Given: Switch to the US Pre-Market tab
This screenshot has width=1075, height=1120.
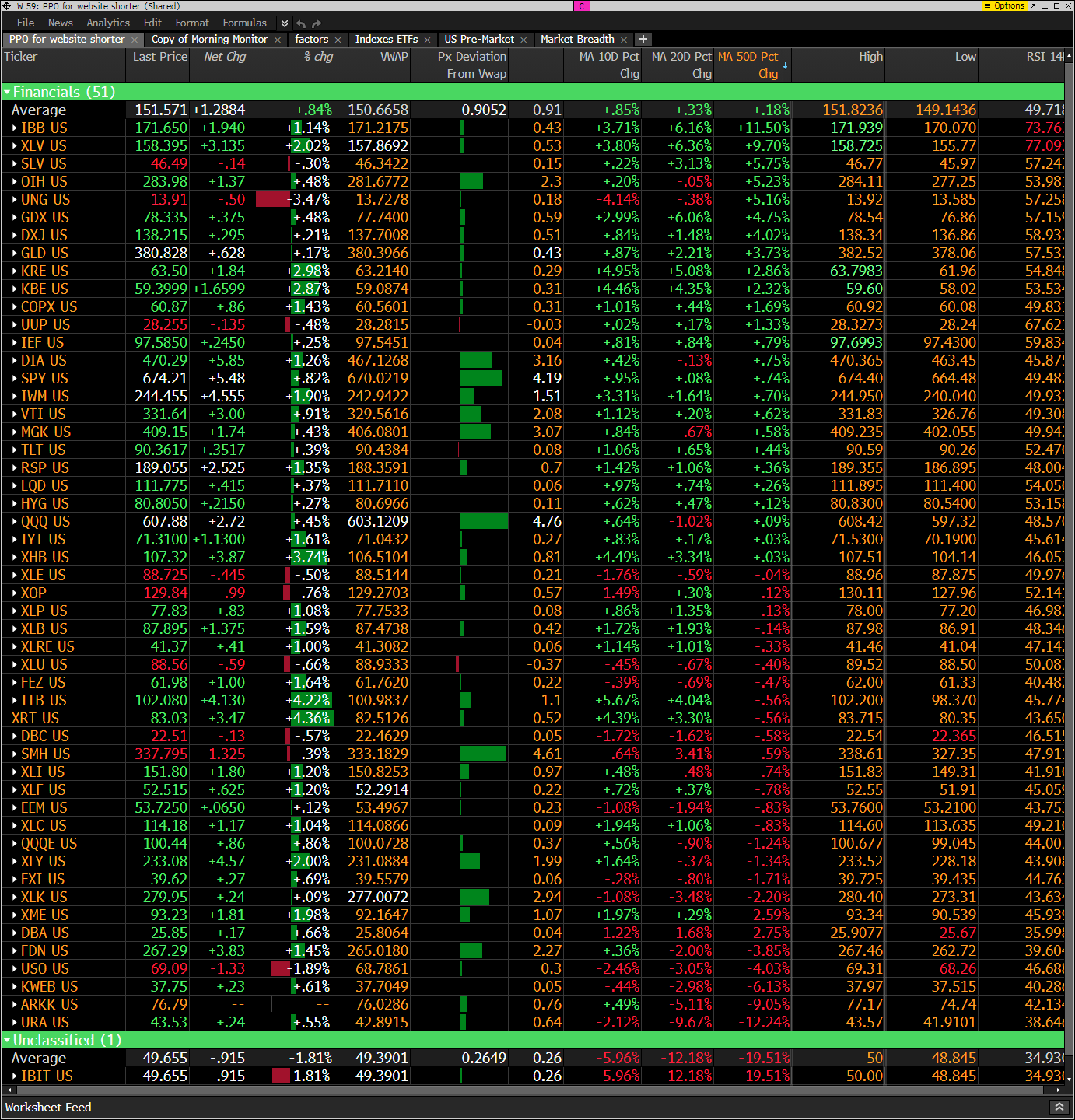Looking at the screenshot, I should [x=478, y=39].
